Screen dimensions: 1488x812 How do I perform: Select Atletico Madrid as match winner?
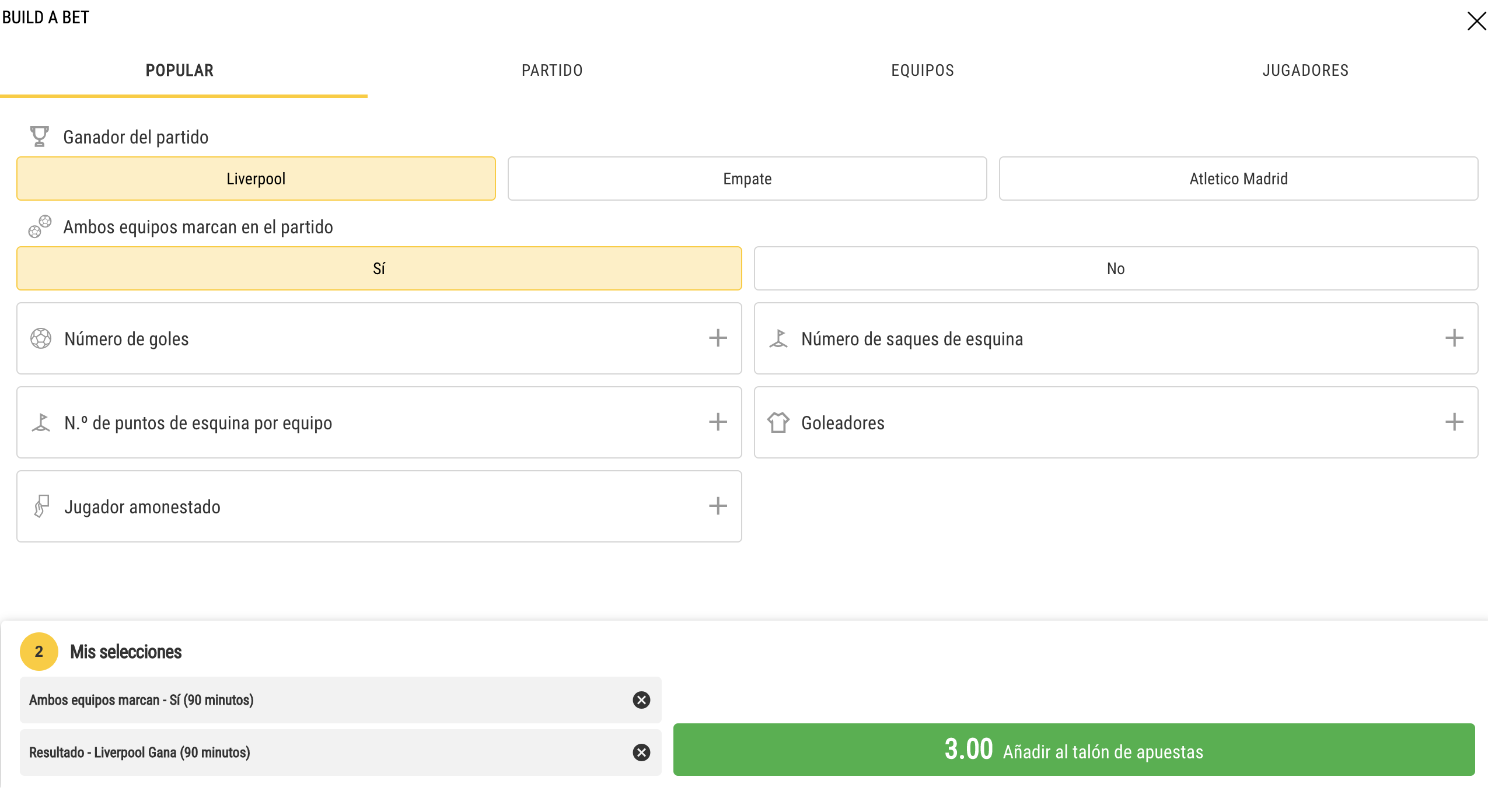click(1238, 178)
